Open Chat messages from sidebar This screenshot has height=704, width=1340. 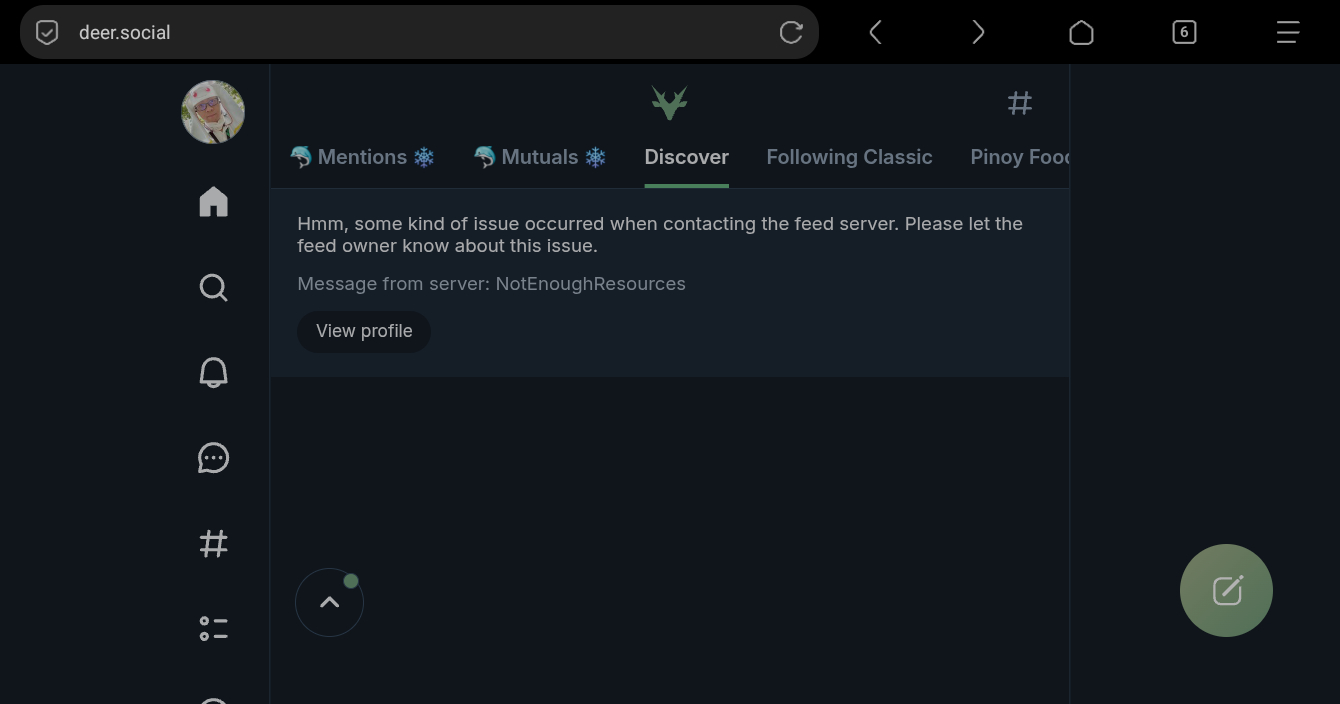click(x=213, y=458)
